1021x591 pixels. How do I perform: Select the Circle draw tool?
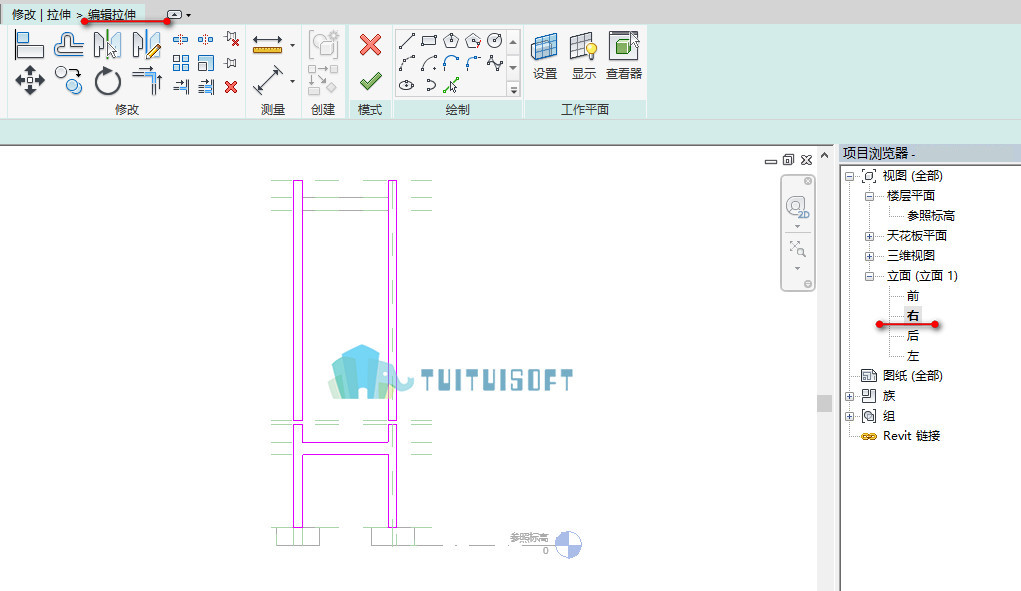[x=495, y=41]
